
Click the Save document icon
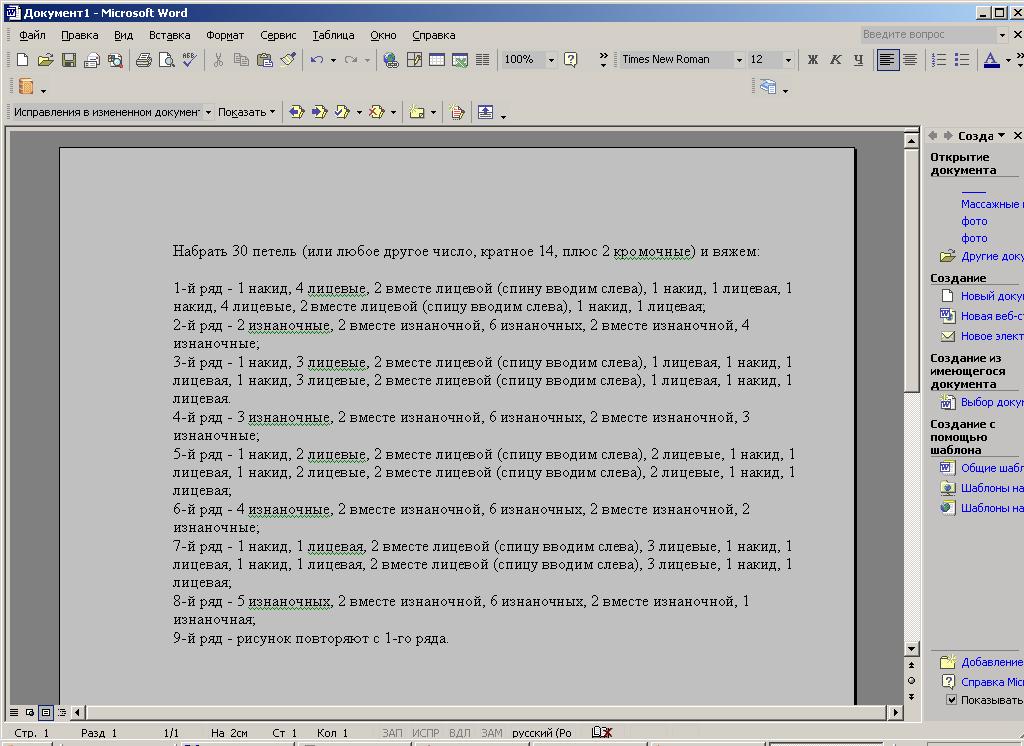pos(69,60)
